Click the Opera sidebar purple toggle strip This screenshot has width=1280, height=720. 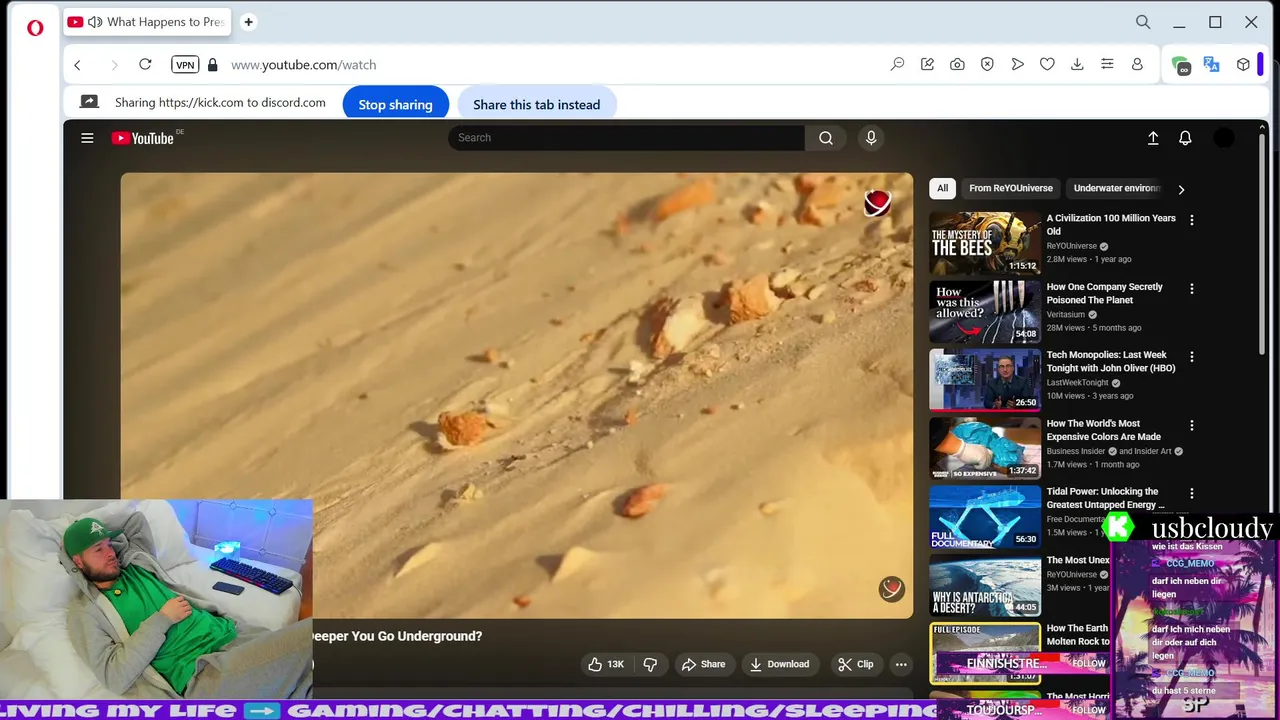[x=1260, y=64]
